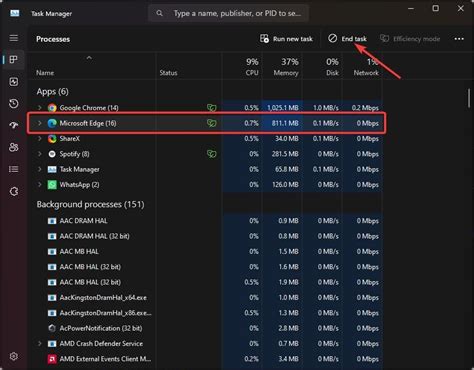
Task: Select the AacKingstonDramHal_x64.exe row
Action: 206,297
